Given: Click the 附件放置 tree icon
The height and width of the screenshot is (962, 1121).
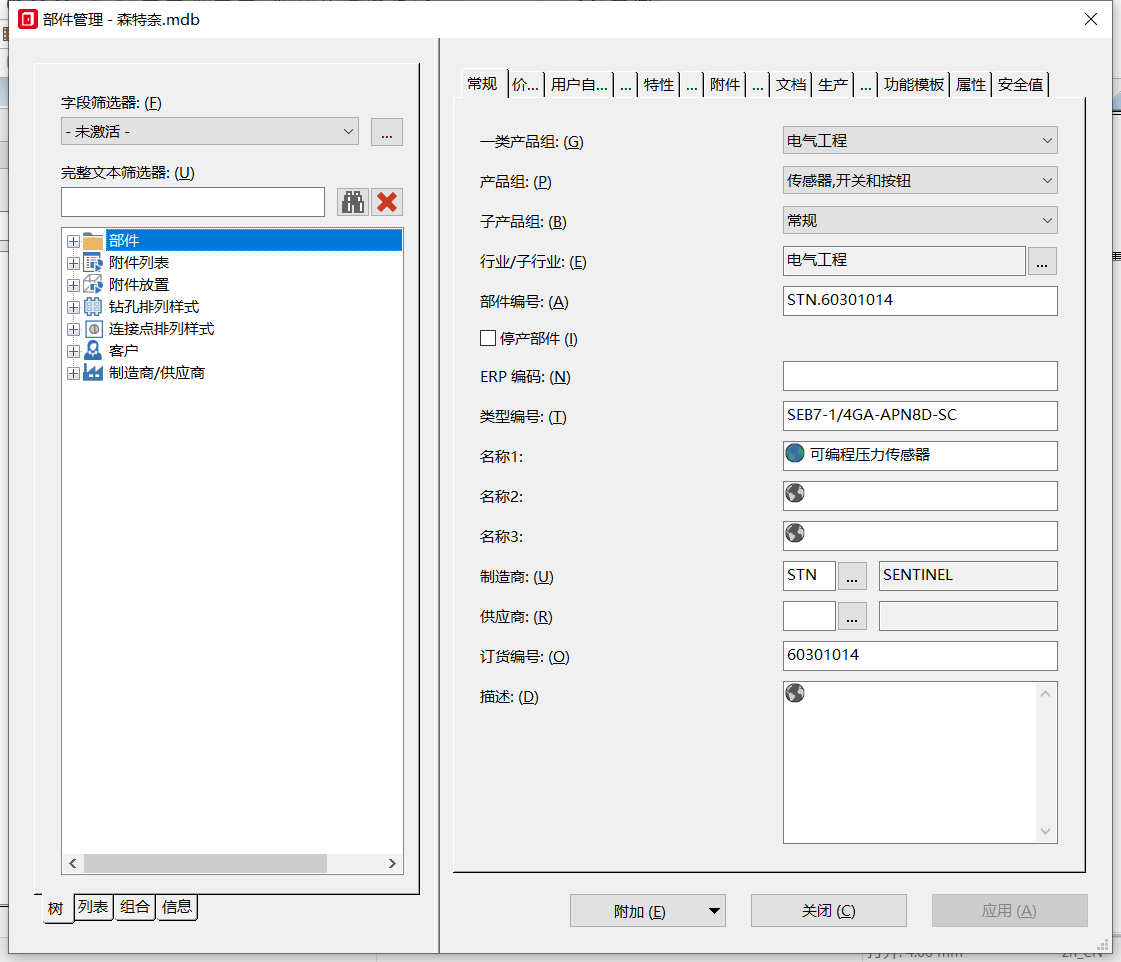Looking at the screenshot, I should [93, 284].
